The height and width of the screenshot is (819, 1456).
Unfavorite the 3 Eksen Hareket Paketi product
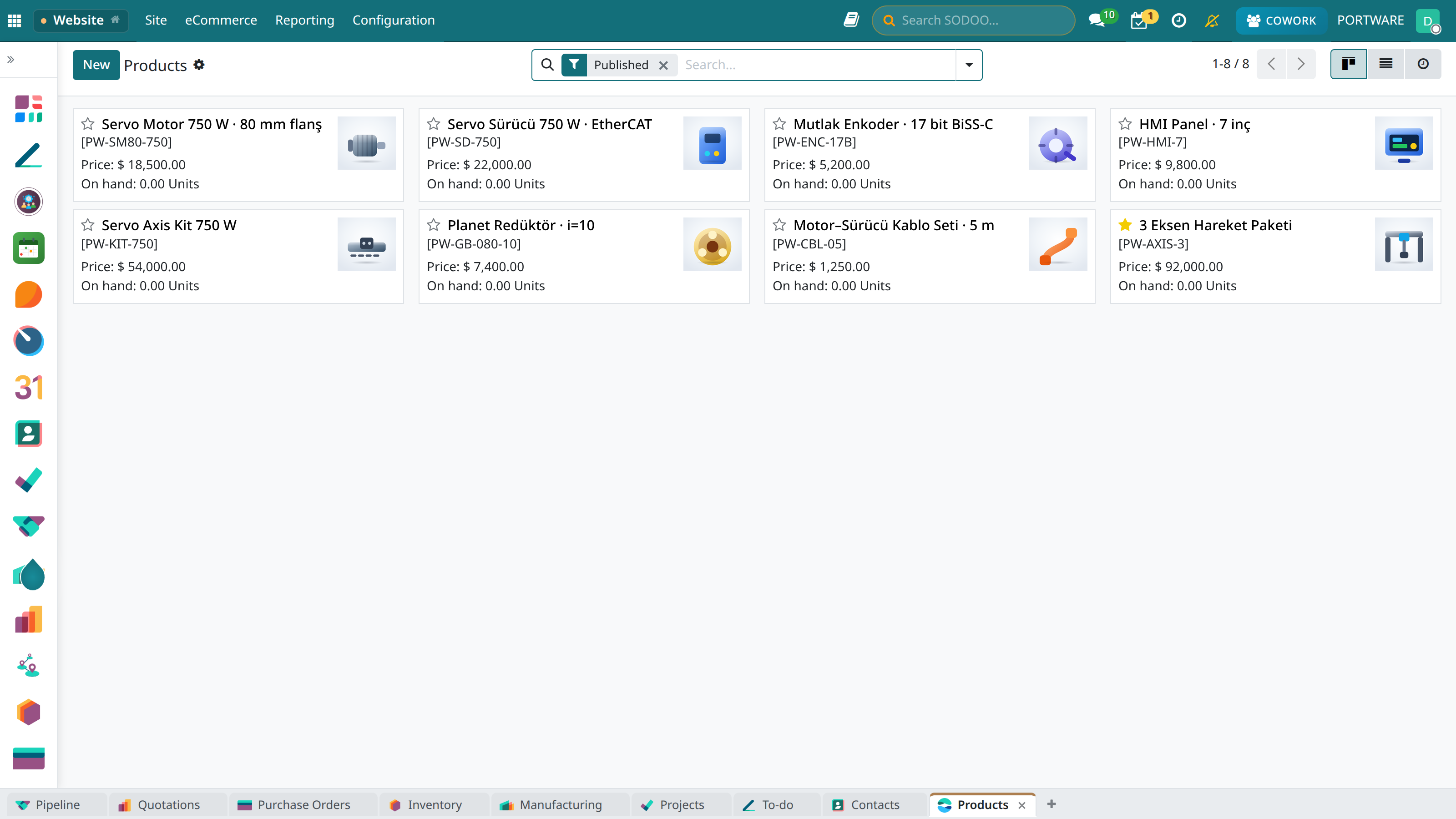[x=1125, y=225]
